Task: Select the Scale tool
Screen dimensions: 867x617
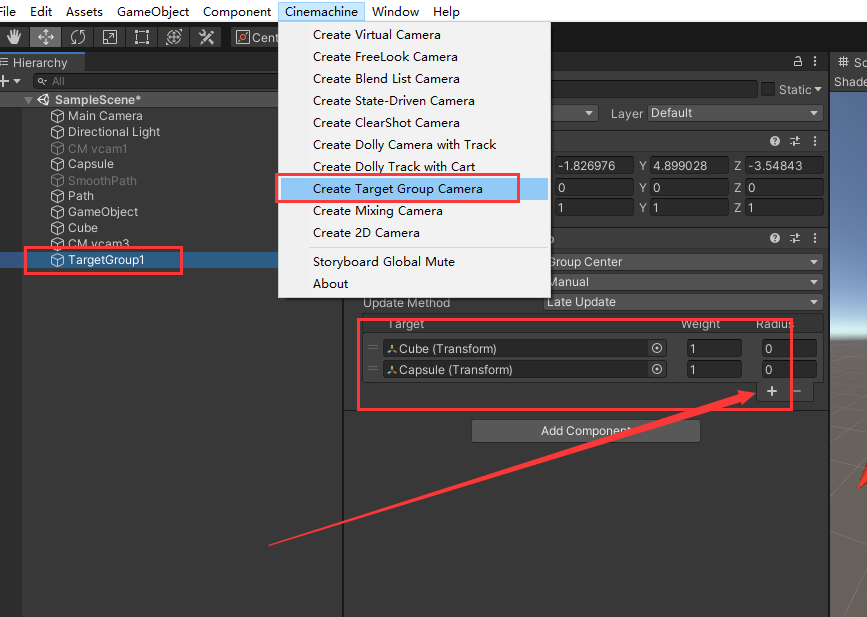Action: point(109,37)
